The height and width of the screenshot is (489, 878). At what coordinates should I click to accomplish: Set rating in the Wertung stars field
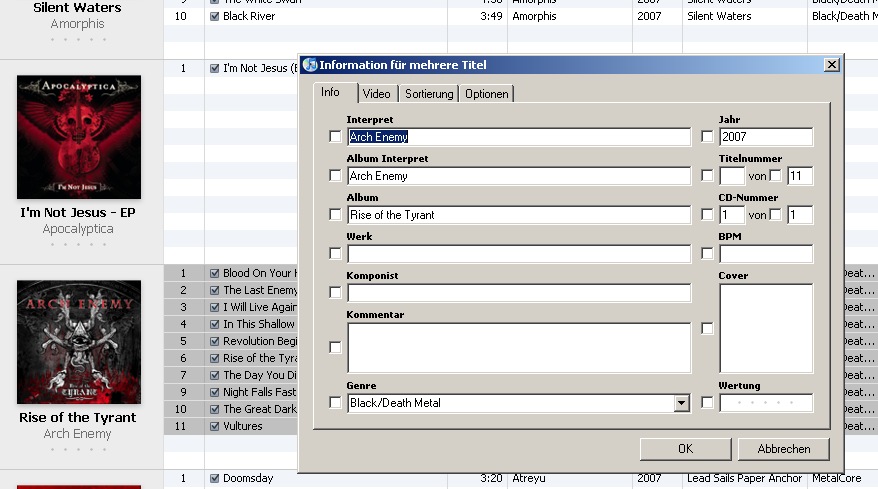coord(765,403)
